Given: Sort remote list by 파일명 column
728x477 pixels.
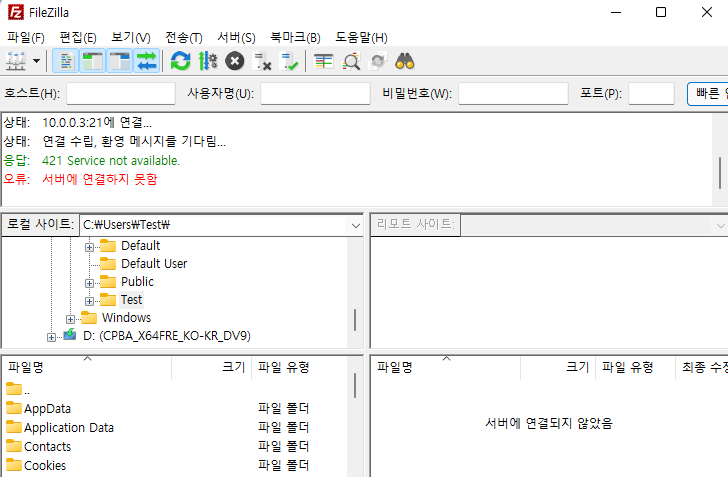Looking at the screenshot, I should (x=446, y=367).
